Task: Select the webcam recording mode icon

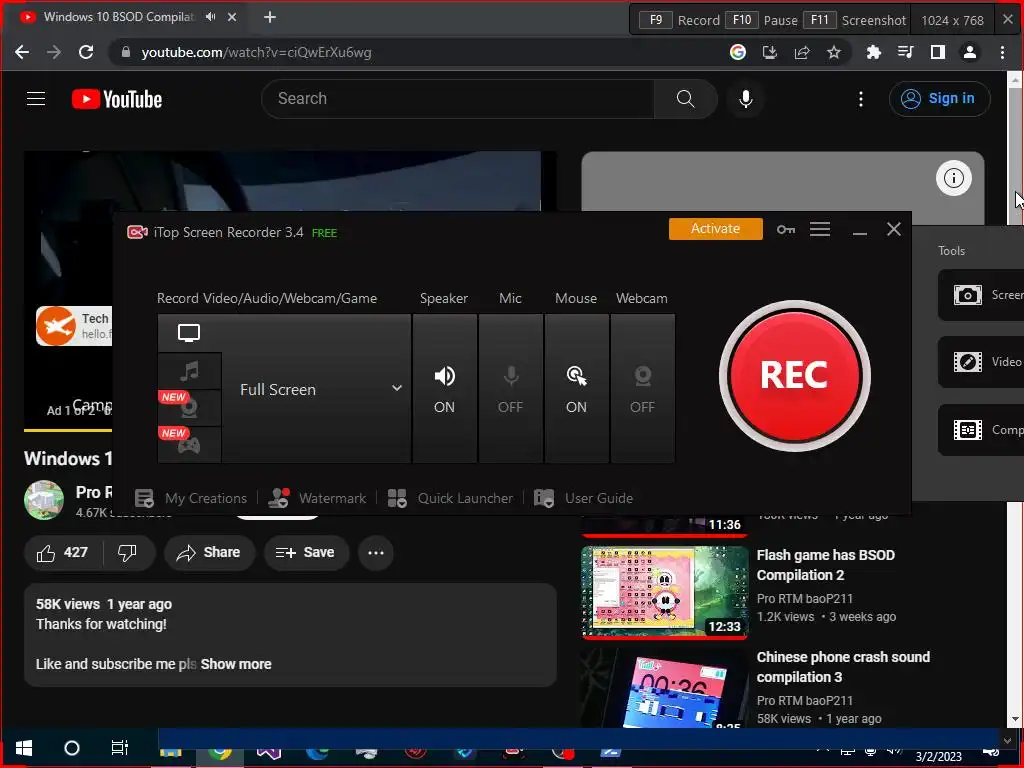Action: point(189,408)
